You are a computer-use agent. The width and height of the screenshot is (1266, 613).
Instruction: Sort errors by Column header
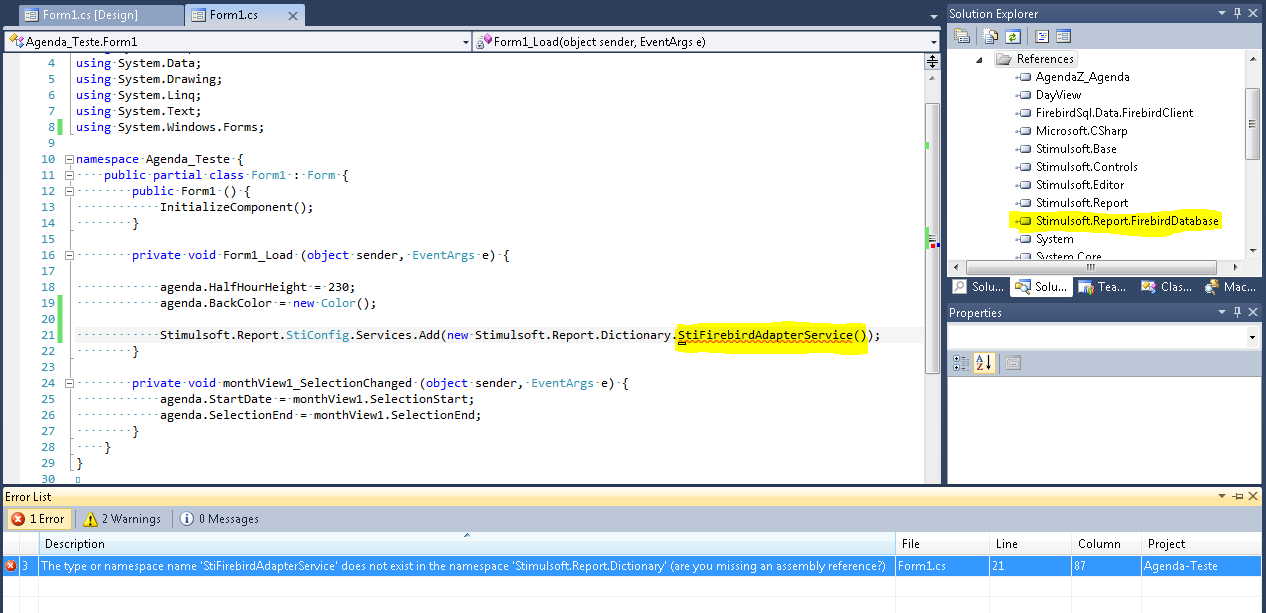pos(1106,544)
